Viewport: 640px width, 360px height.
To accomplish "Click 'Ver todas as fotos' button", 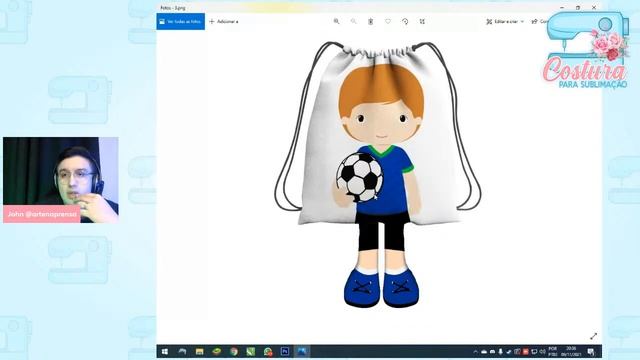I will click(180, 21).
